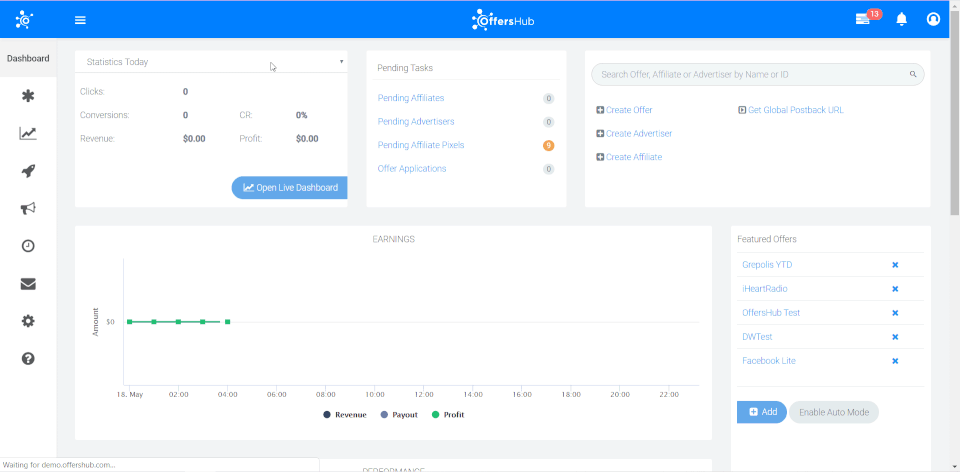Click the offer, affiliate or advertiser search field
This screenshot has height=472, width=960.
point(757,74)
